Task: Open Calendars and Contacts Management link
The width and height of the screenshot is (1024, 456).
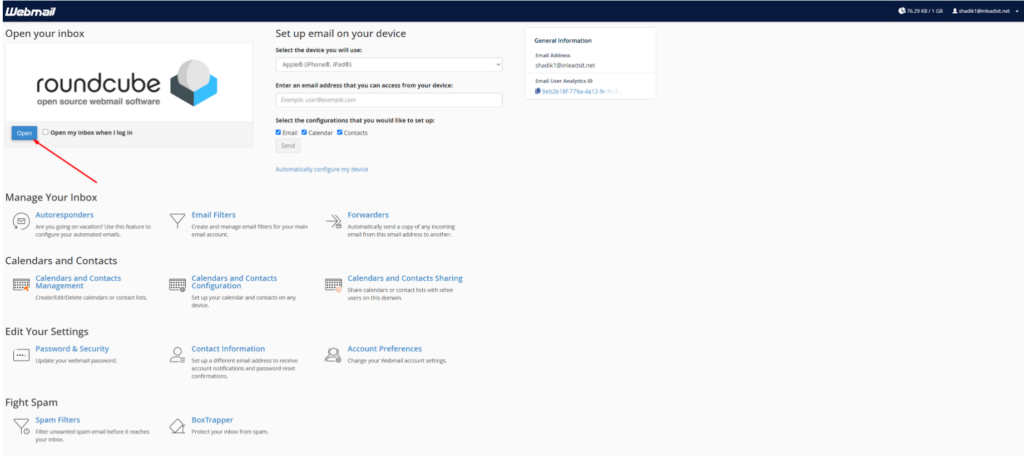Action: 78,282
